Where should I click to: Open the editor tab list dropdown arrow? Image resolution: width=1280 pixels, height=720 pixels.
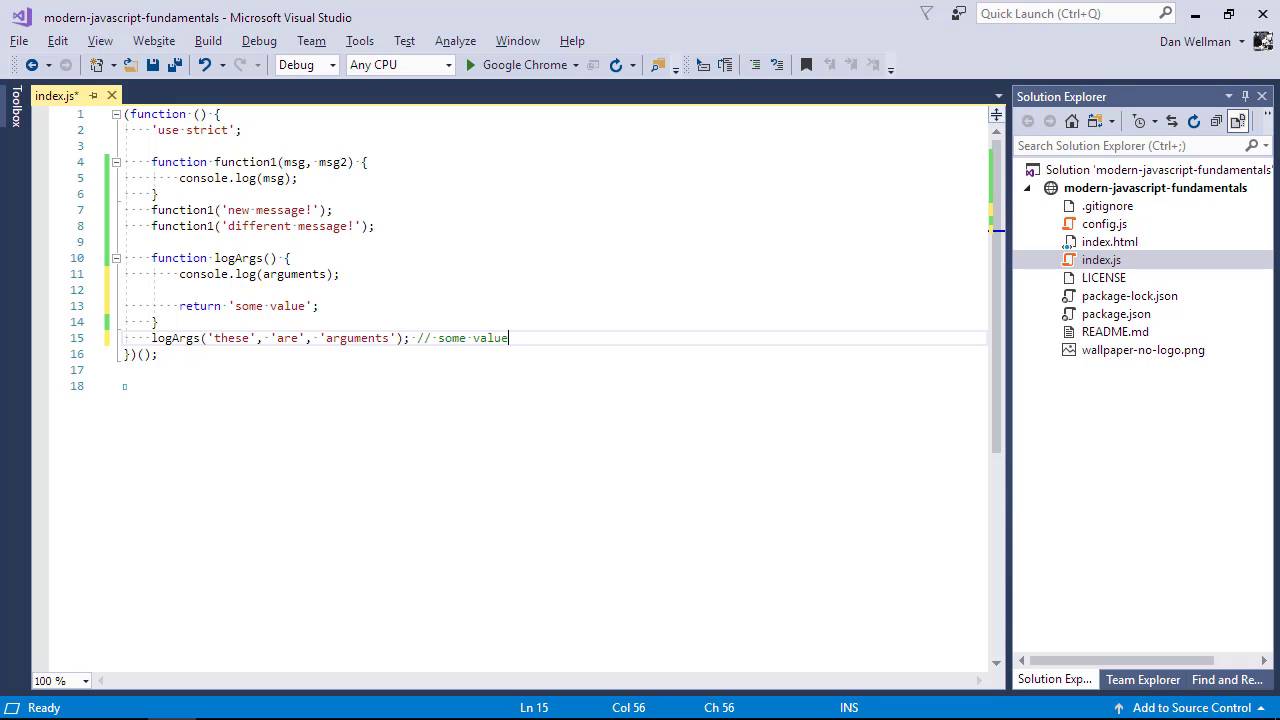click(998, 96)
